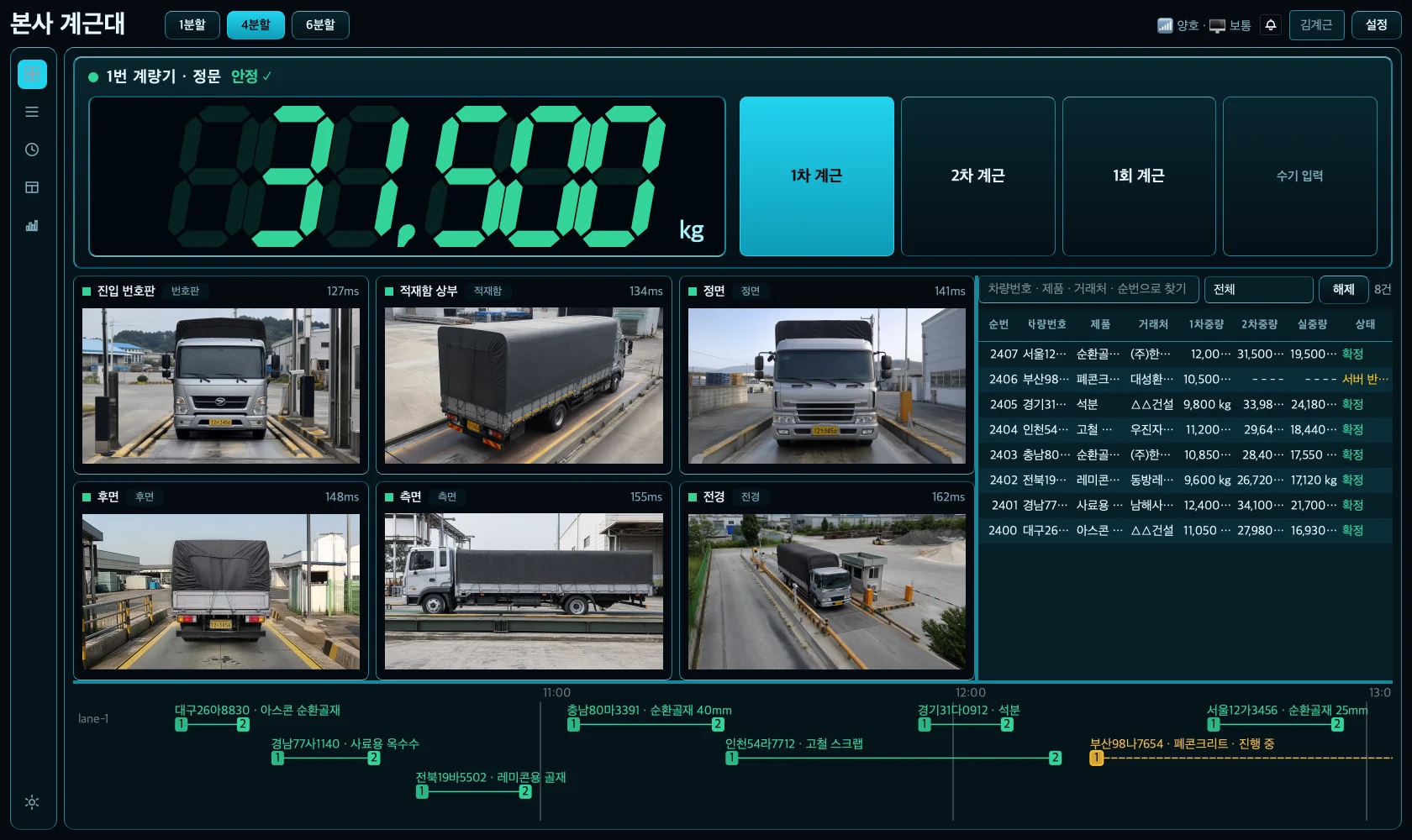
Task: Sort the table by the 실중량 column header
Action: (x=1312, y=324)
